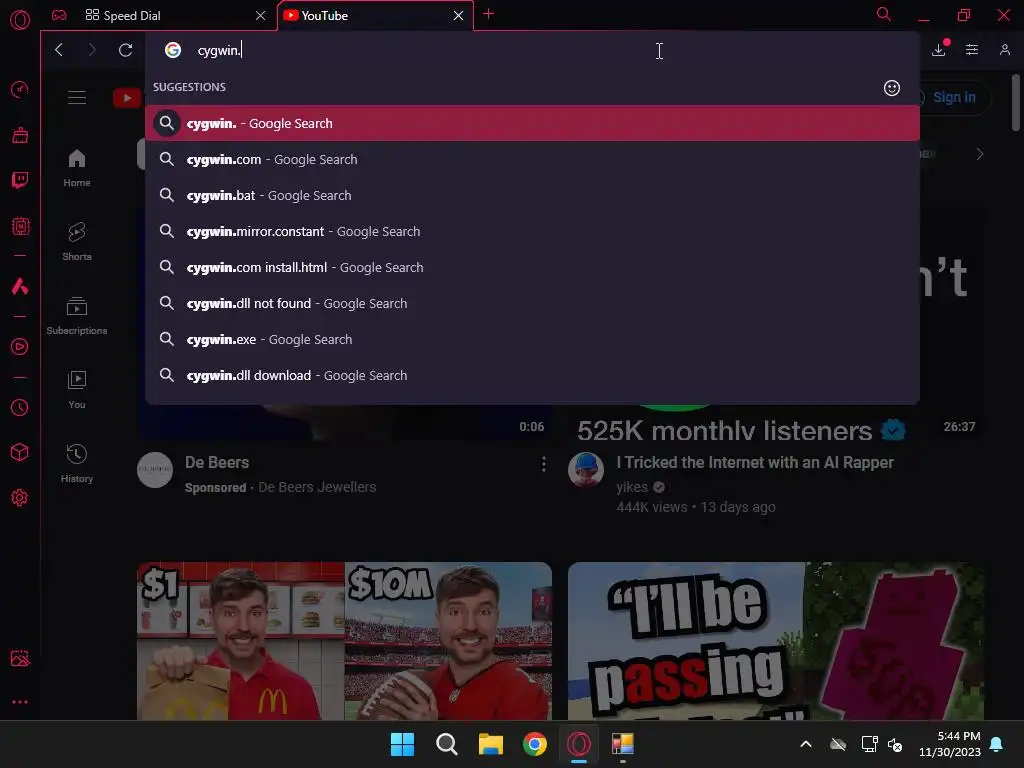Select suggestion cygwin.dll download
This screenshot has width=1024, height=768.
(532, 376)
